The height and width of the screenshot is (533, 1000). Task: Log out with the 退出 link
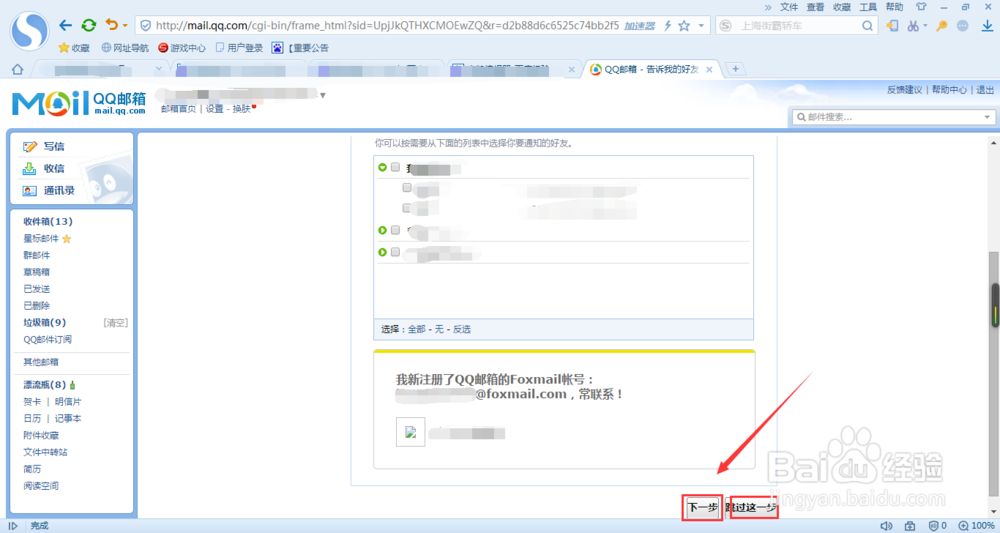click(985, 90)
